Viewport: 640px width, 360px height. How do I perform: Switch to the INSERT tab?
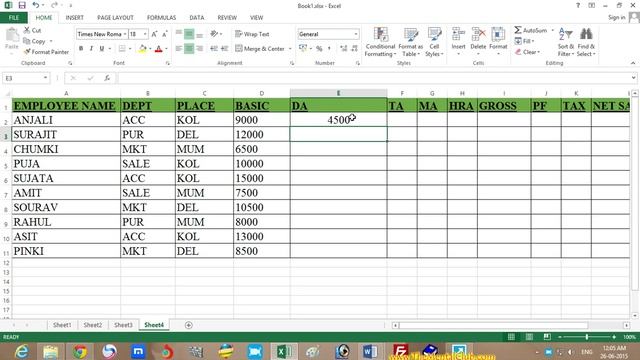tap(75, 18)
